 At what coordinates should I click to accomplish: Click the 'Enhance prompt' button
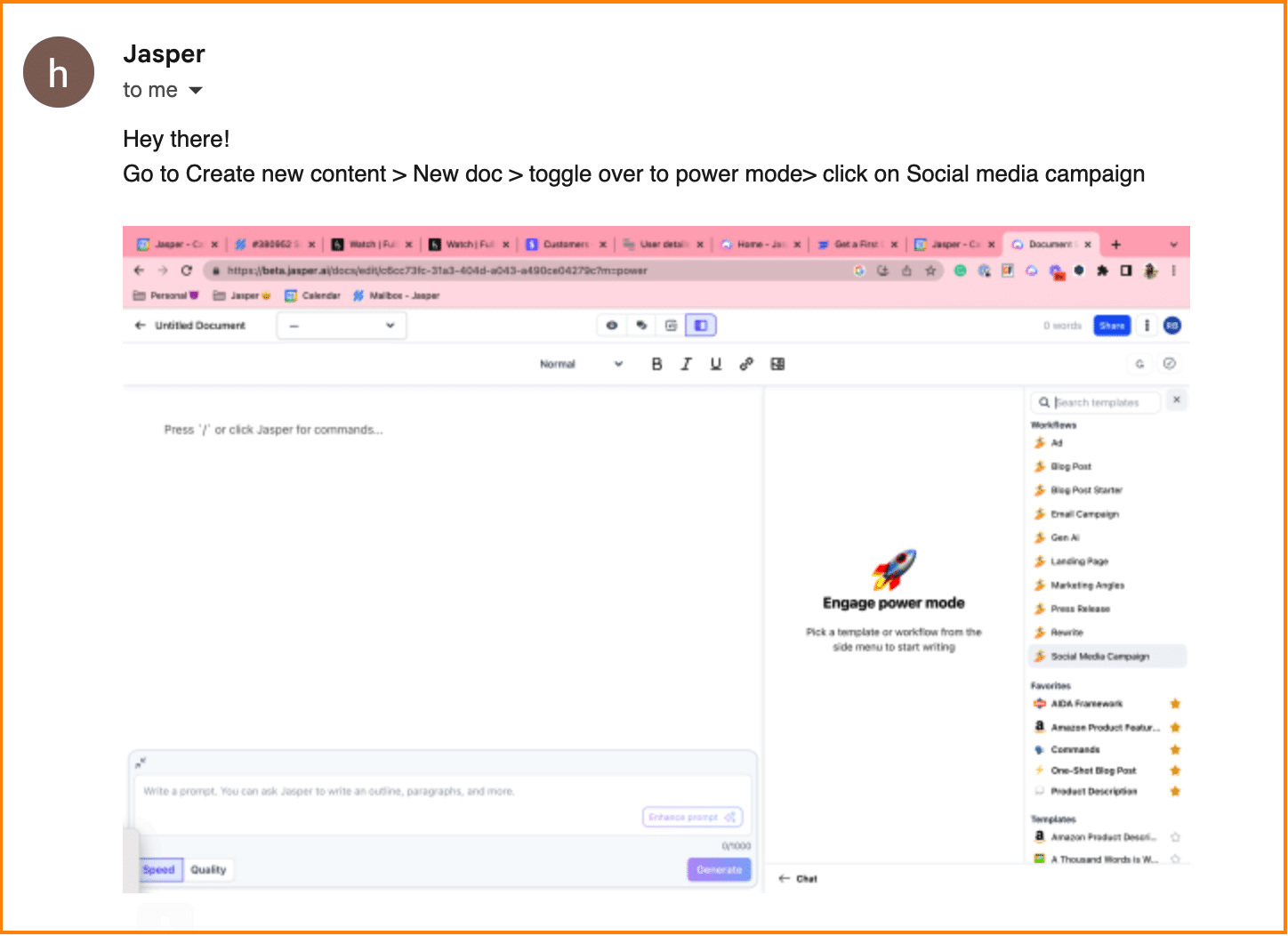pyautogui.click(x=692, y=817)
